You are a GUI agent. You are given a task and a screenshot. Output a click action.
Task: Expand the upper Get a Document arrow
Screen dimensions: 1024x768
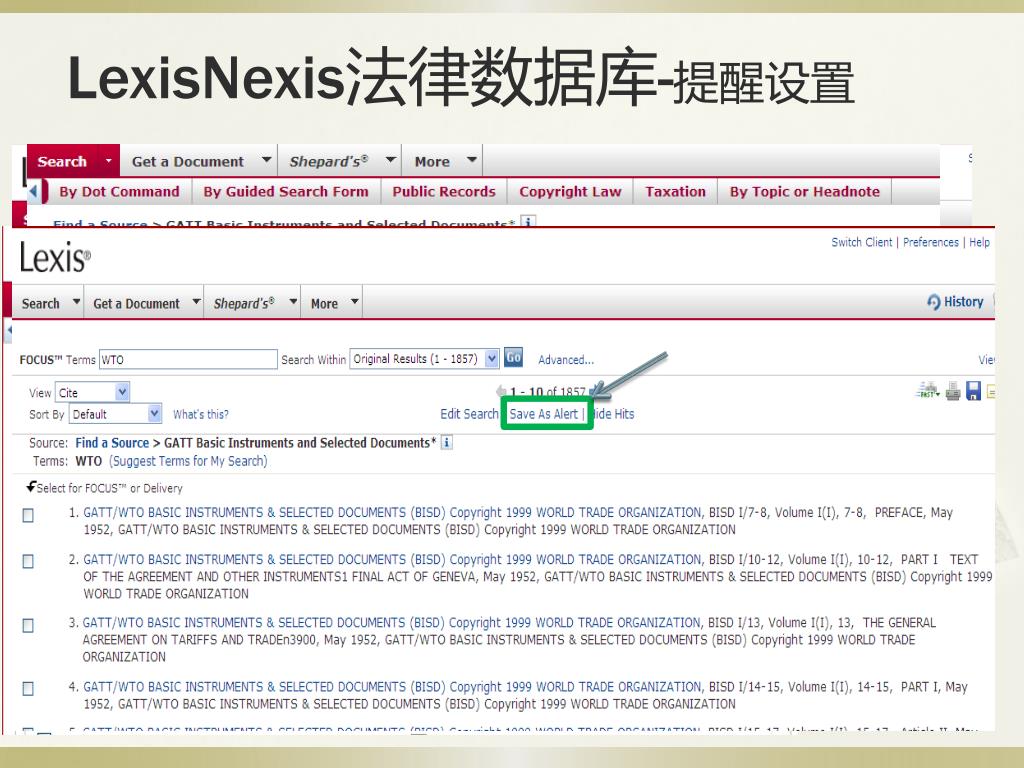(266, 159)
